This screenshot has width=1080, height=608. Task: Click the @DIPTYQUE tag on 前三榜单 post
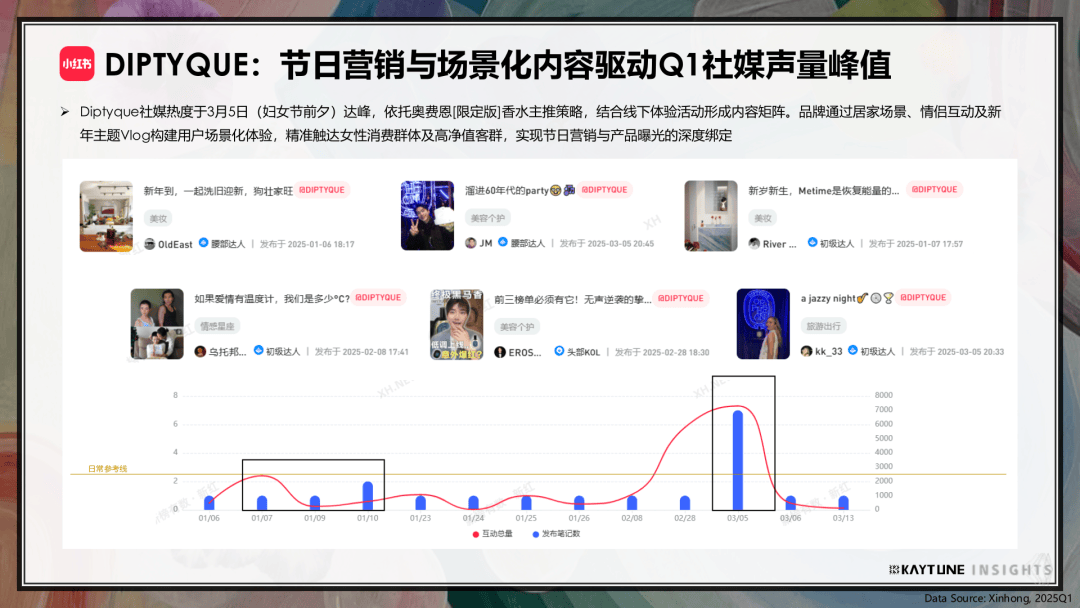click(681, 298)
